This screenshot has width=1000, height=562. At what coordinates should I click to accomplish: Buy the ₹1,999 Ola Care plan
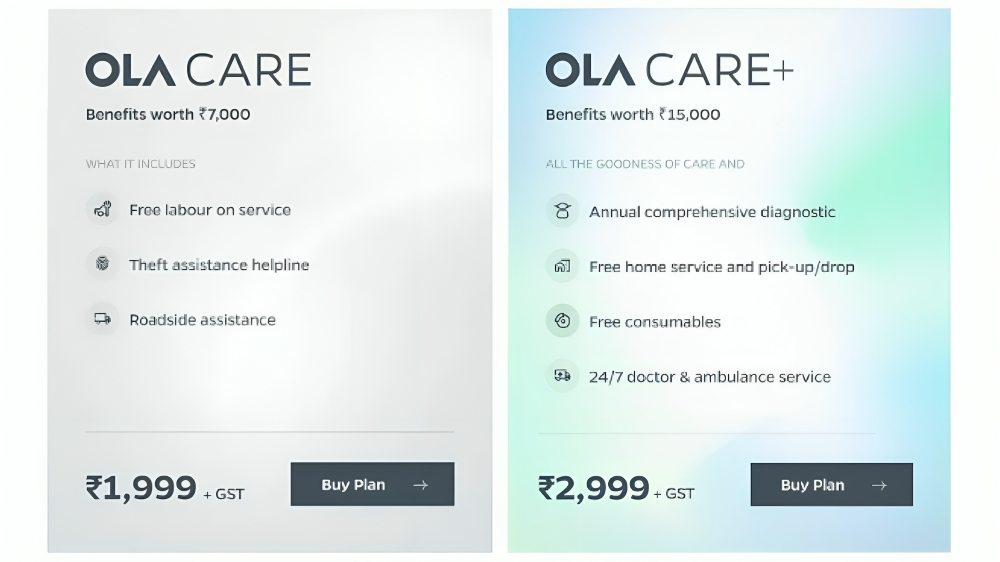(372, 484)
